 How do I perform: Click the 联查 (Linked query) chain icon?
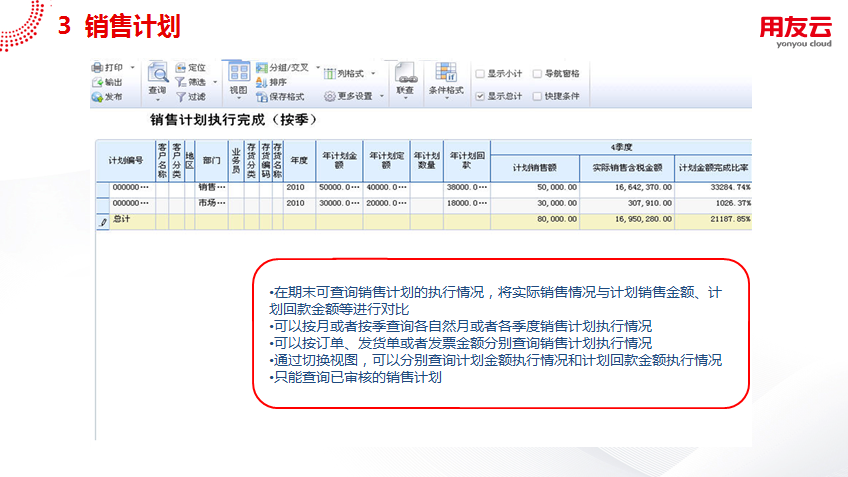tap(405, 73)
